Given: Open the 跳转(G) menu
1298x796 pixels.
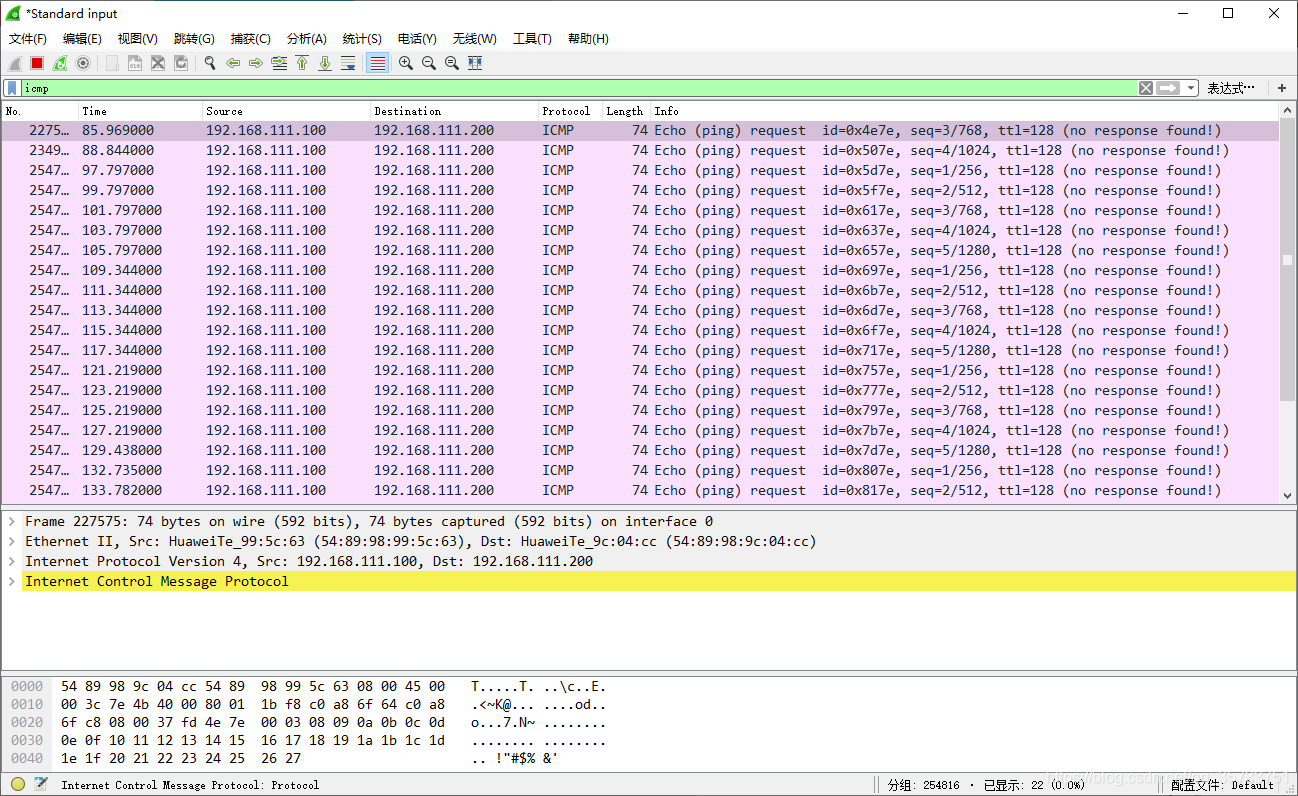Looking at the screenshot, I should [194, 39].
